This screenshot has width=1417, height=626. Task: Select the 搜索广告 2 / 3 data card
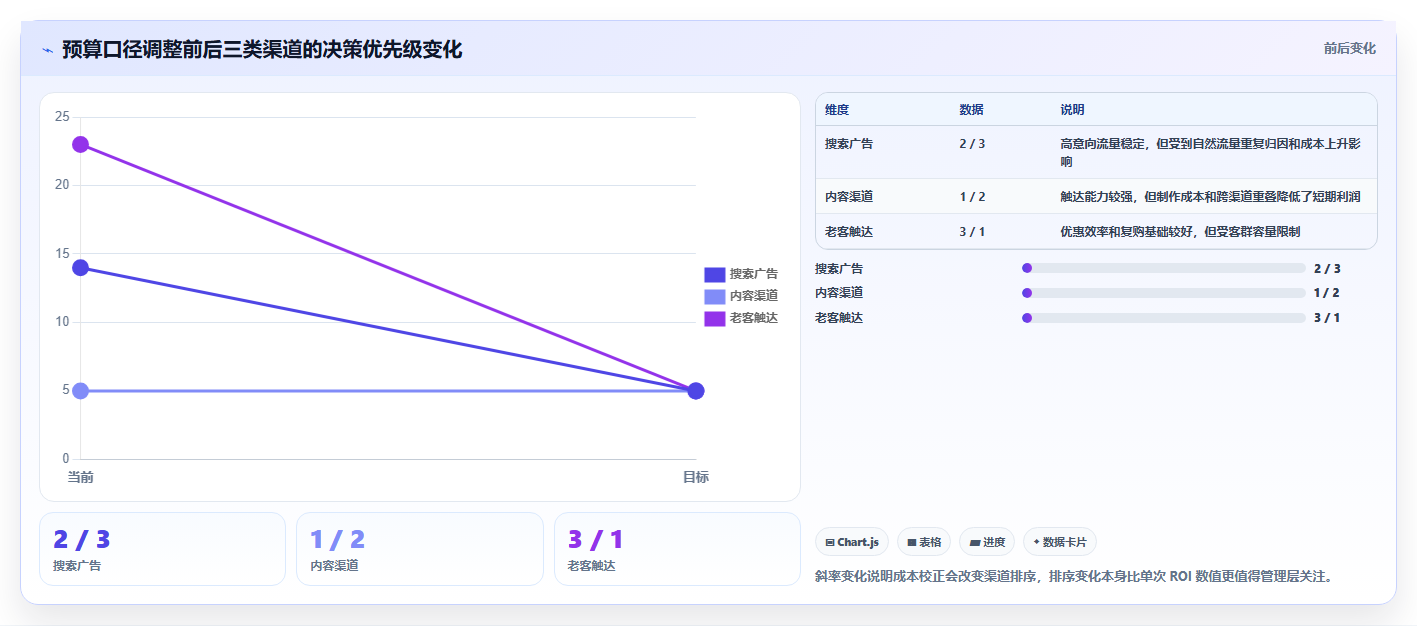click(162, 549)
